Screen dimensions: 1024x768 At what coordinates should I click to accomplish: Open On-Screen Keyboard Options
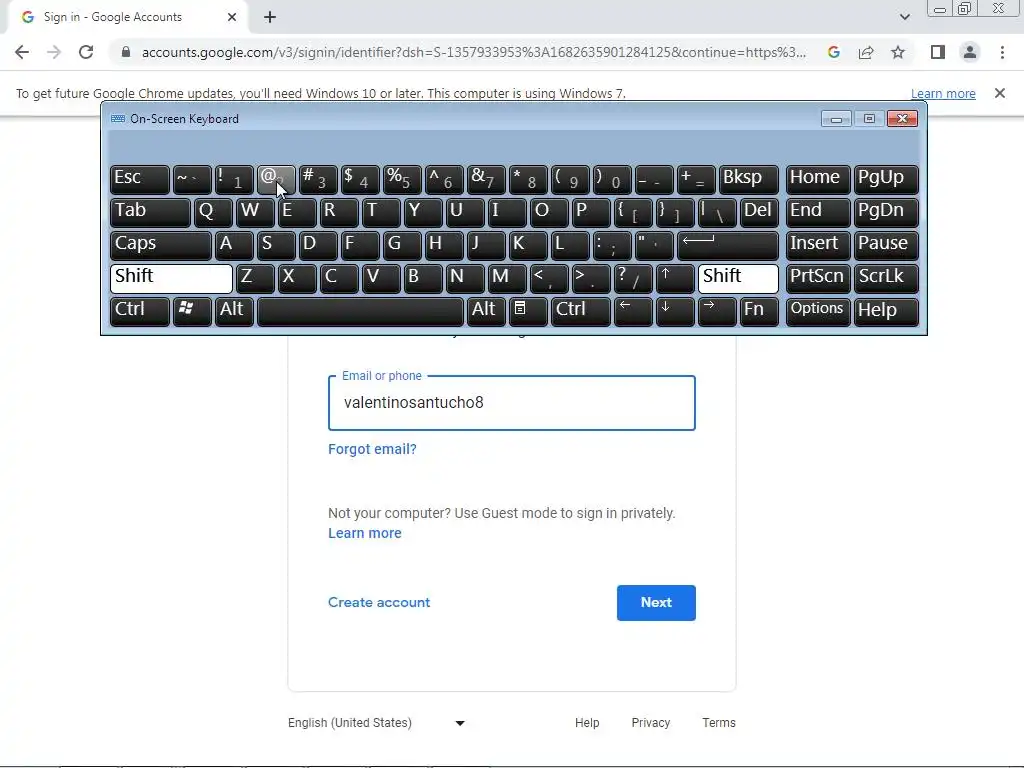pyautogui.click(x=818, y=312)
